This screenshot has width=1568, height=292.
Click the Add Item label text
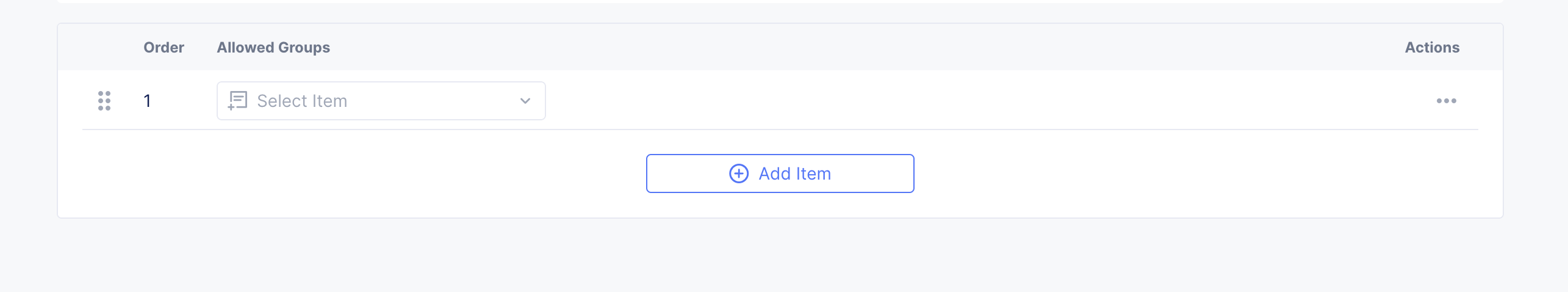click(x=794, y=173)
